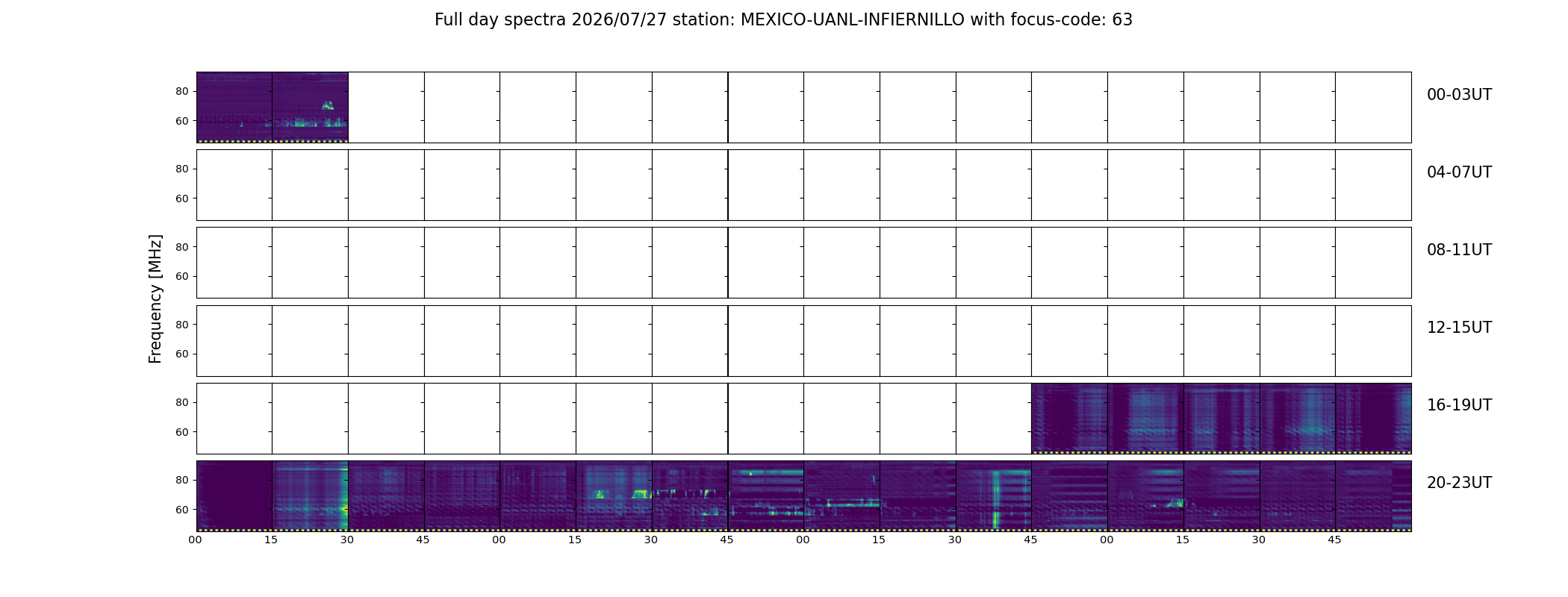
Task: Click the bright burst near 70 MHz in 00-03UT row
Action: 328,105
